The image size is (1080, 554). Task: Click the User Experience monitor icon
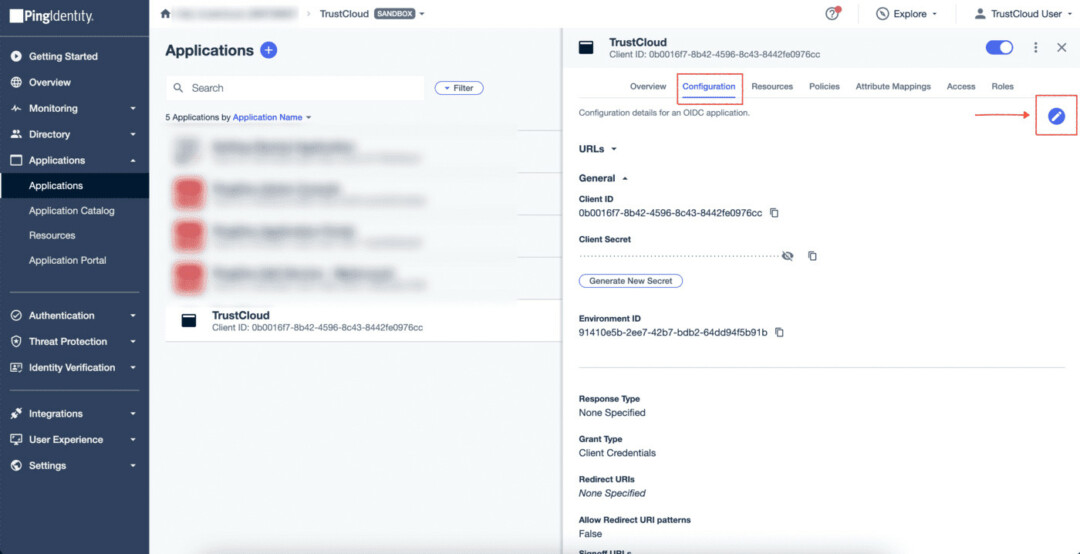(17, 440)
